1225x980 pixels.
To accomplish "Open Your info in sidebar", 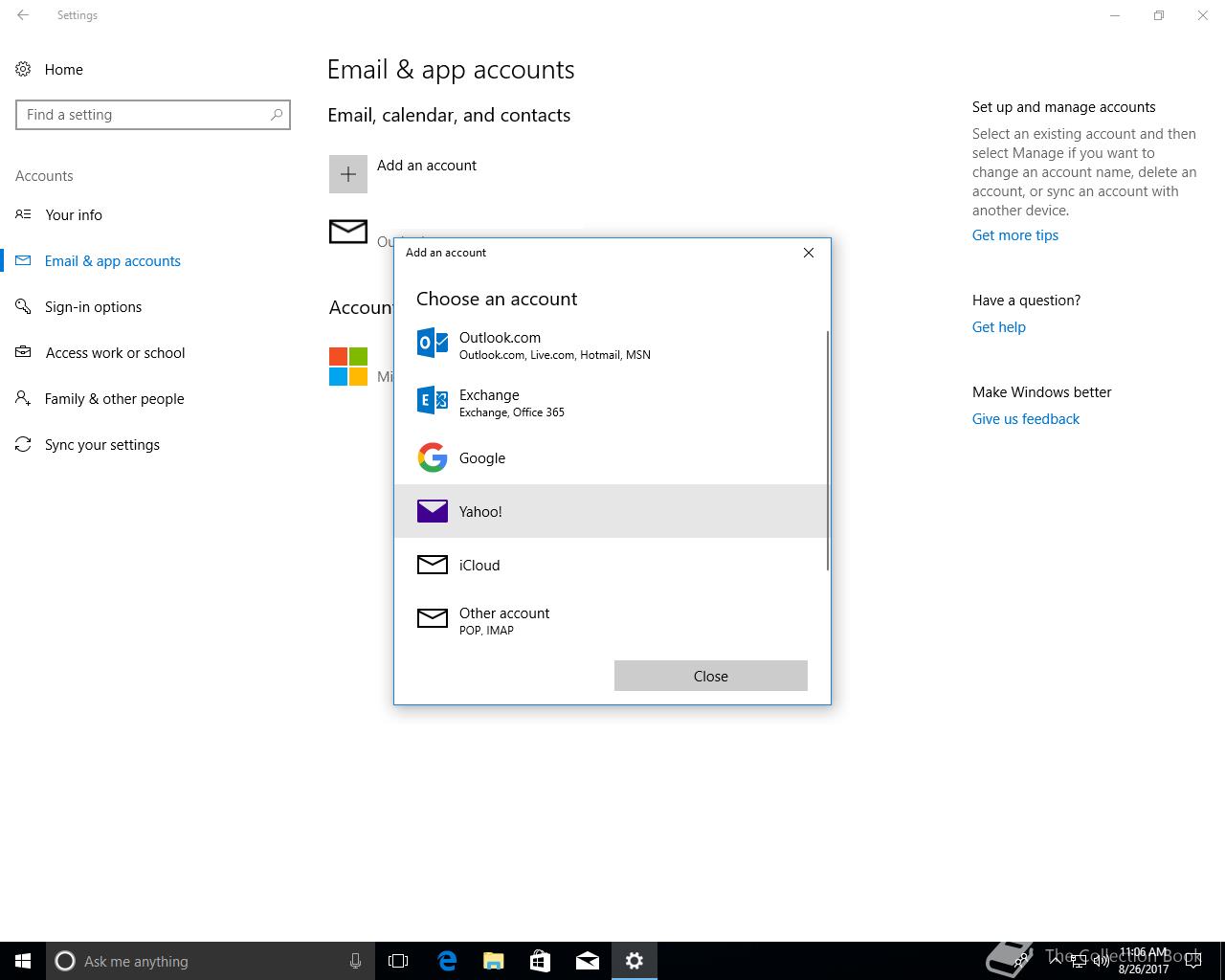I will [x=74, y=215].
